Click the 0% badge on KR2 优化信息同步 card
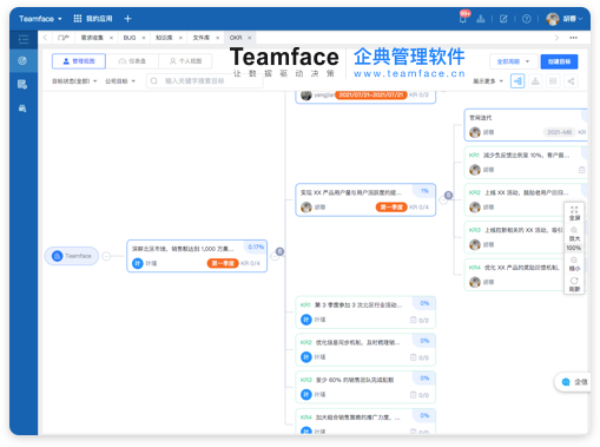 pyautogui.click(x=424, y=341)
